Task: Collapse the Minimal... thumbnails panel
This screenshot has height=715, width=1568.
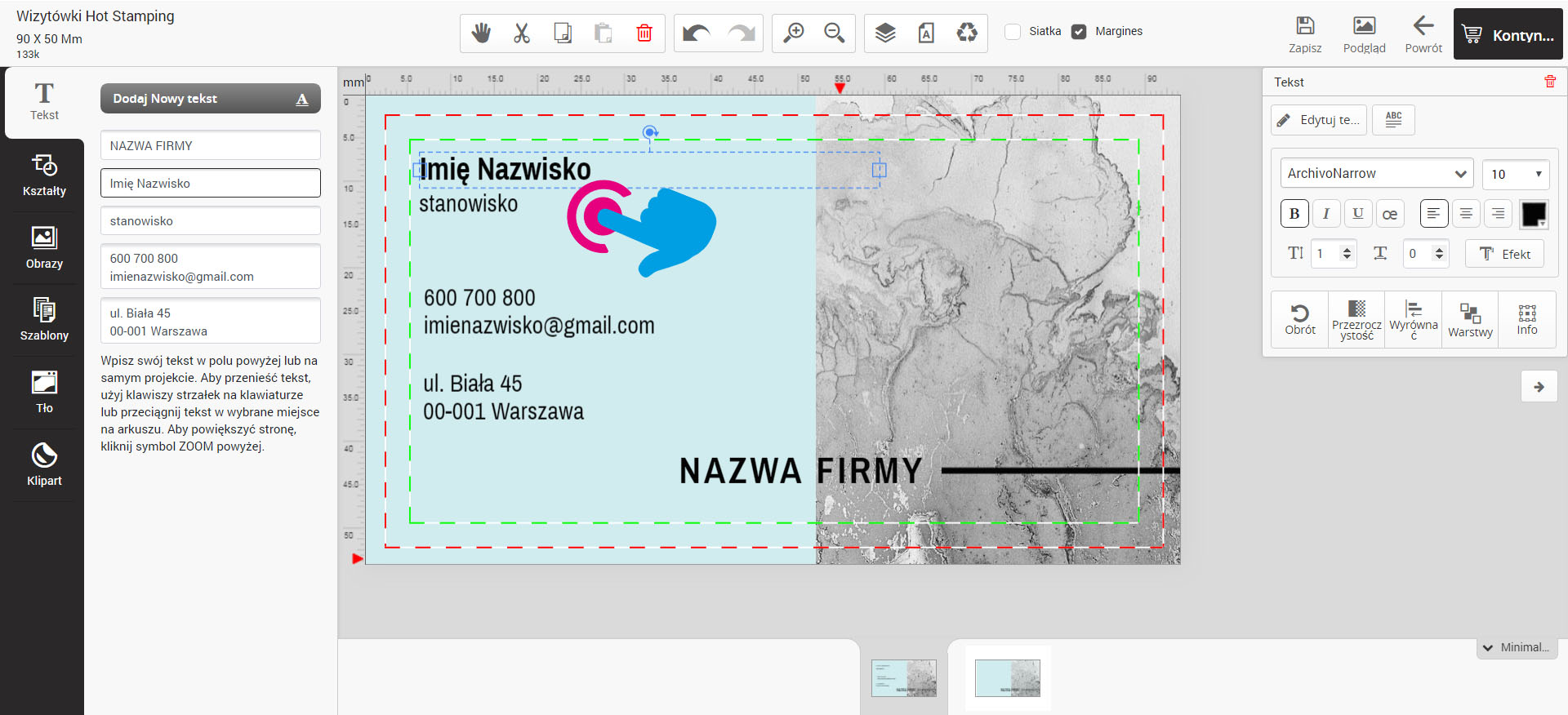Action: pyautogui.click(x=1517, y=647)
